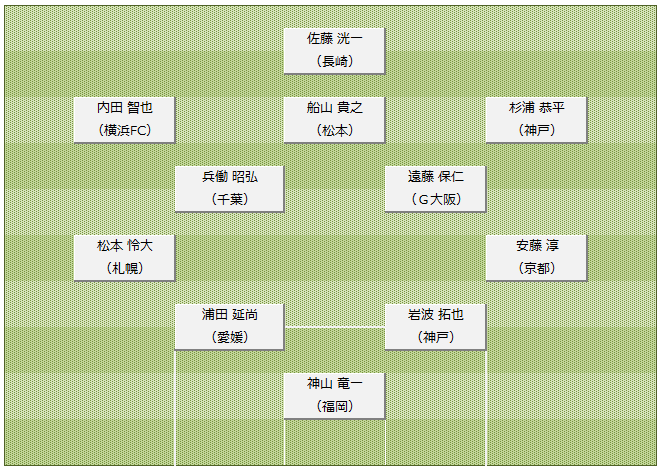
Task: Click the name text 遠藤 保仁
Action: [435, 176]
